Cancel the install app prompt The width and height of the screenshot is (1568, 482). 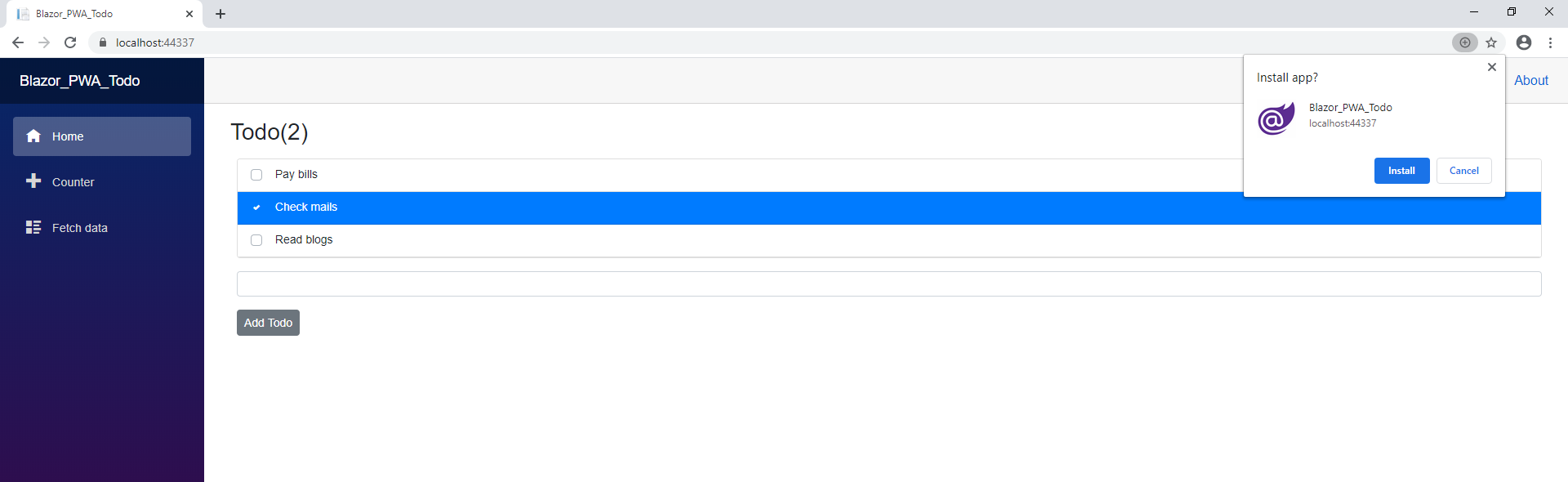coord(1463,171)
